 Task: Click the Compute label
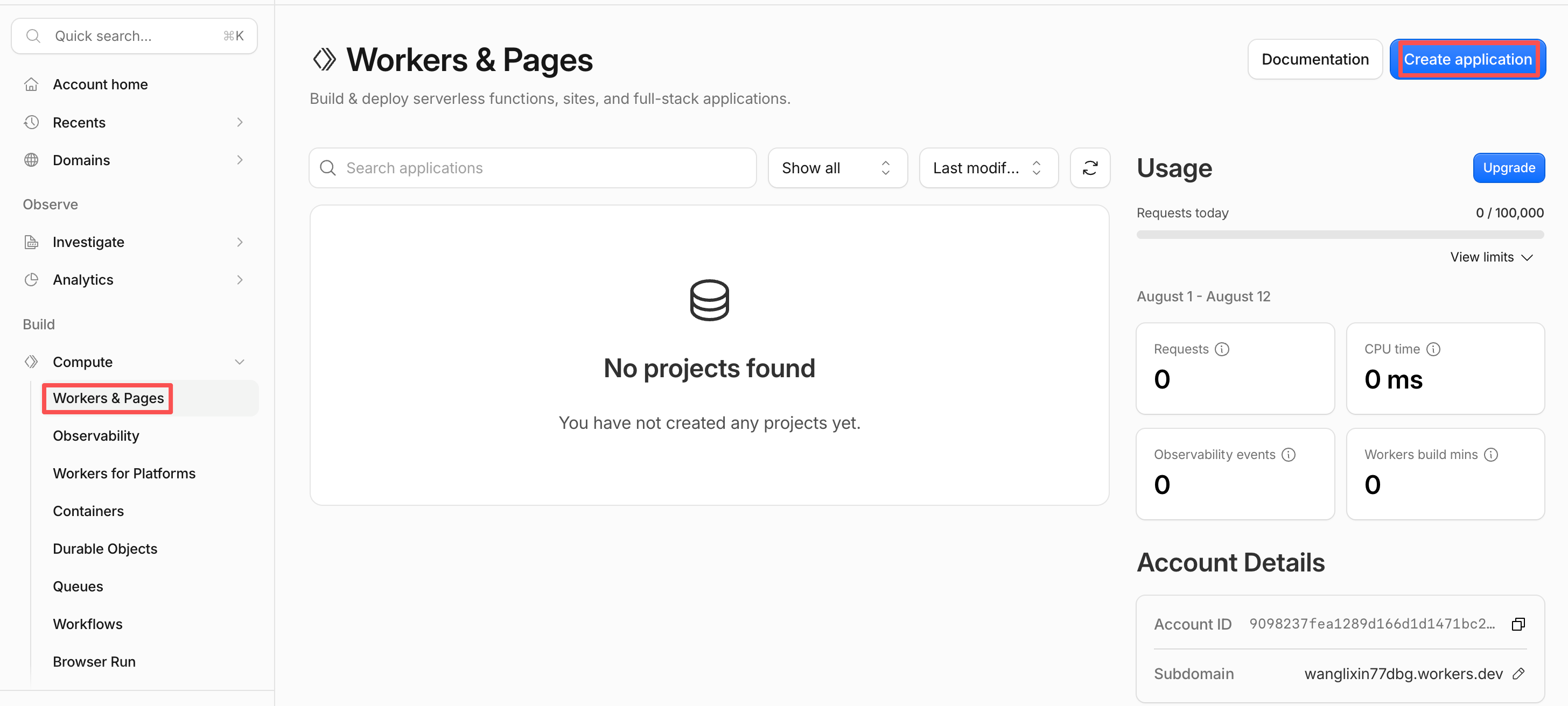(x=82, y=362)
